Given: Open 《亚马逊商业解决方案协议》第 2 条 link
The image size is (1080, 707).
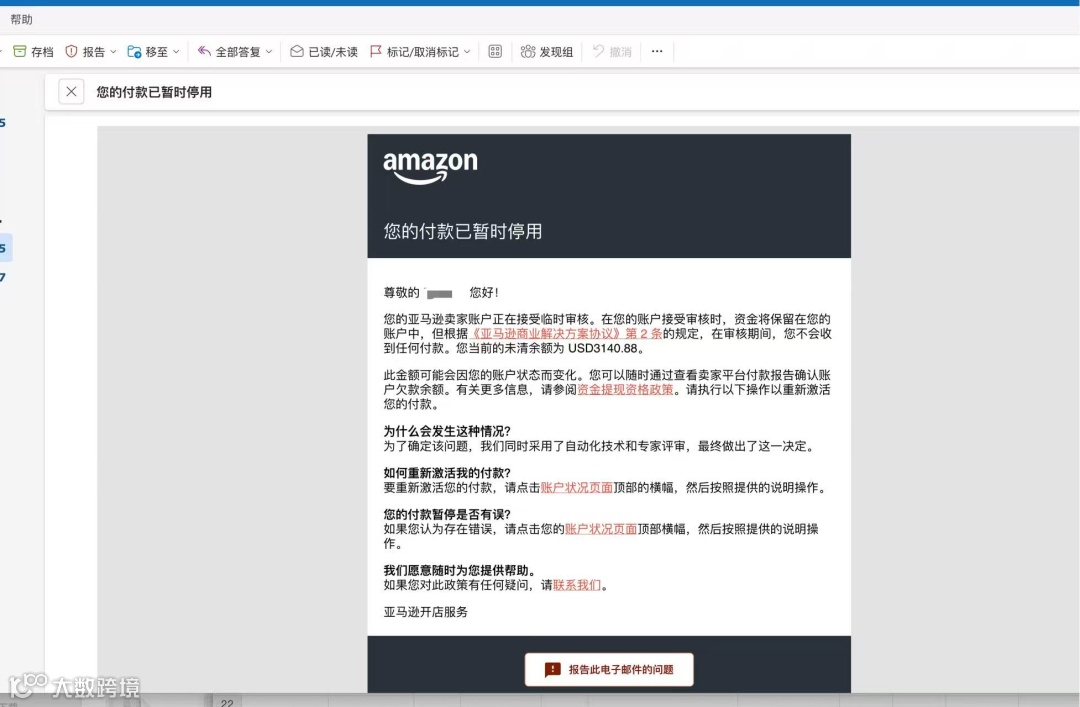Looking at the screenshot, I should tap(566, 334).
